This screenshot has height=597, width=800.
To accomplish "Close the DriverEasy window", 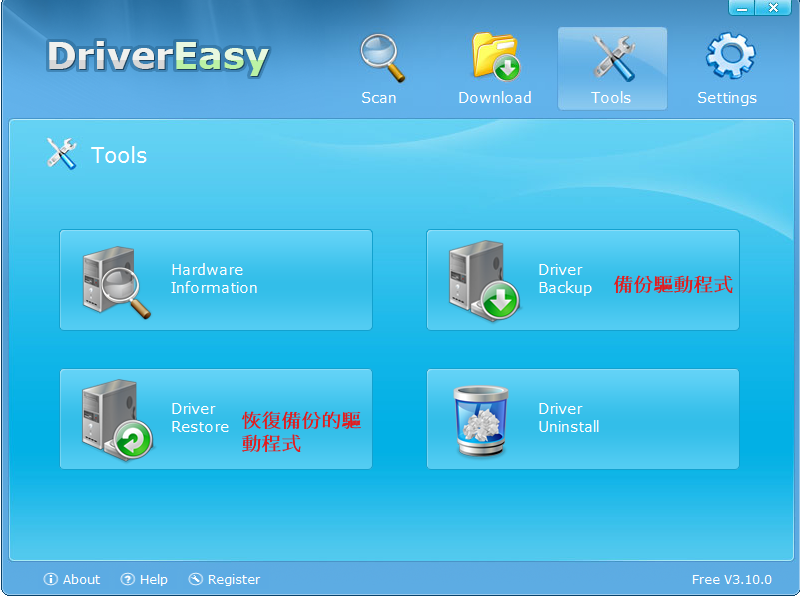I will tap(773, 8).
